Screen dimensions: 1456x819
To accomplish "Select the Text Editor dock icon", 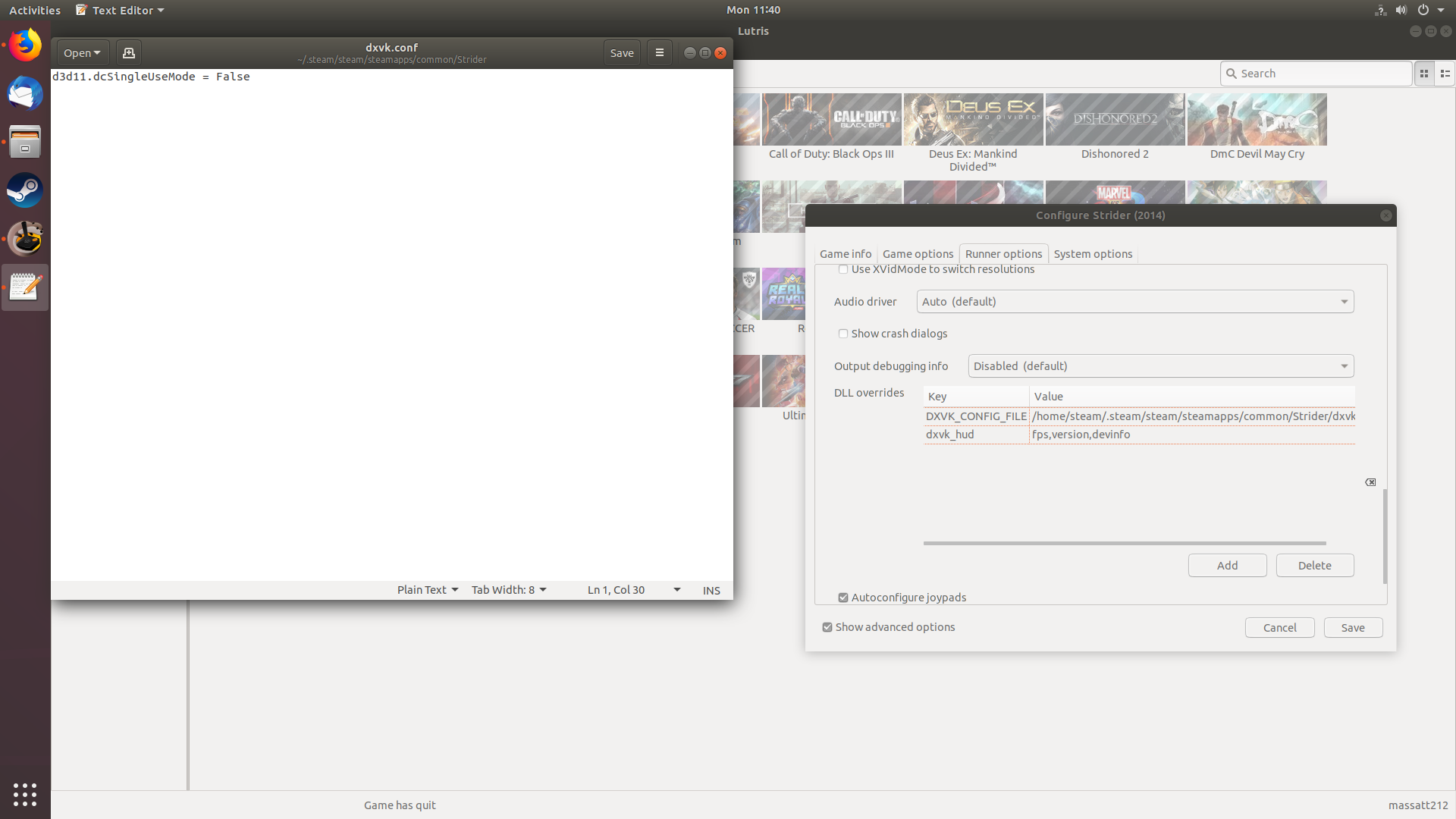I will coord(25,287).
